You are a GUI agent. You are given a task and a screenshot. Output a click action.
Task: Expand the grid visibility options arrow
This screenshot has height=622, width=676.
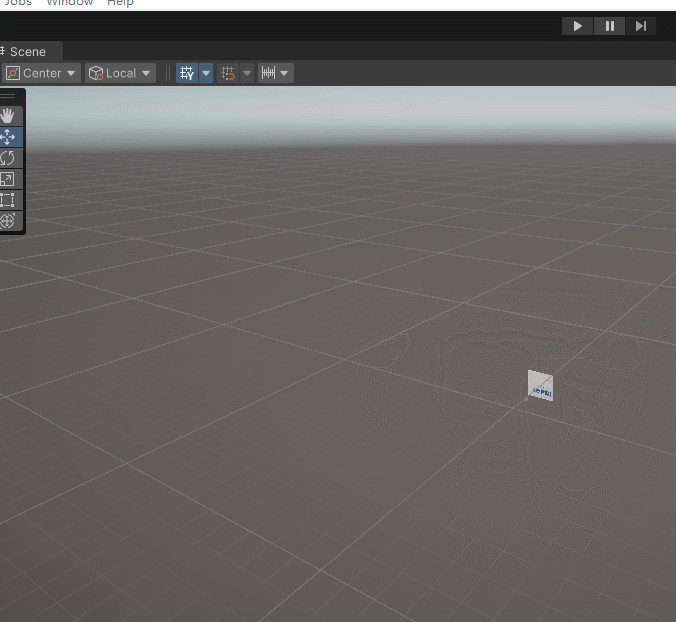click(x=206, y=73)
